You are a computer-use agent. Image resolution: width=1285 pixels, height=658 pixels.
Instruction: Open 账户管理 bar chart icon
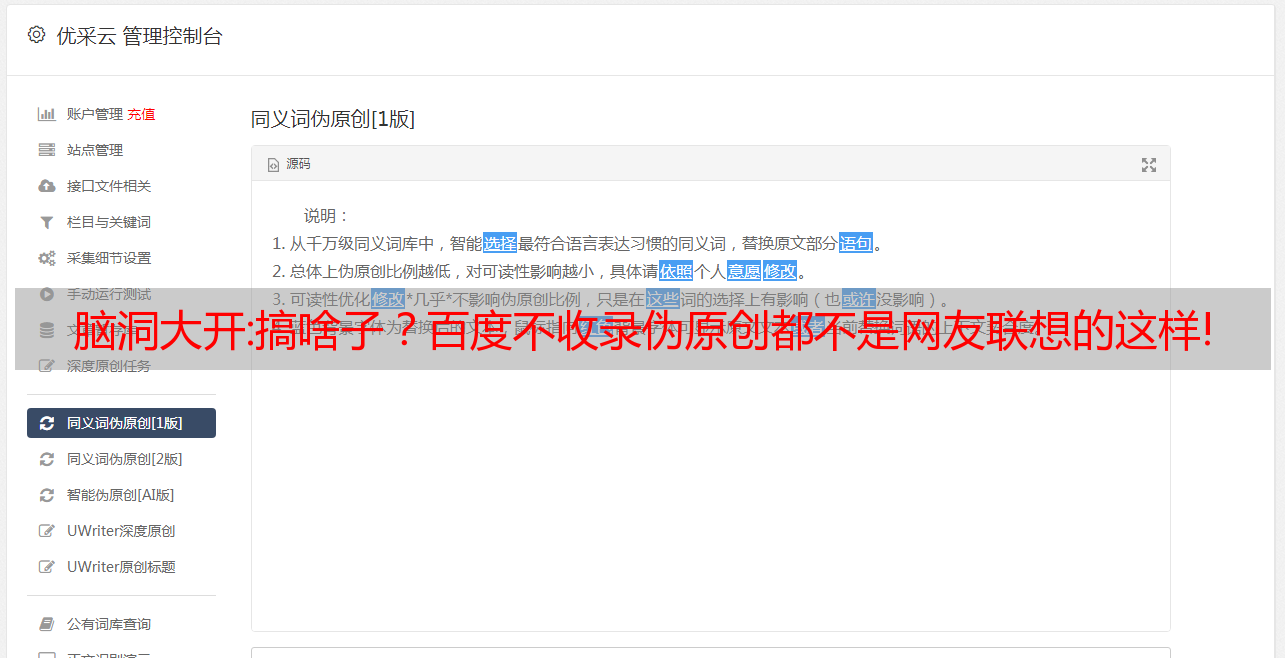pyautogui.click(x=46, y=114)
